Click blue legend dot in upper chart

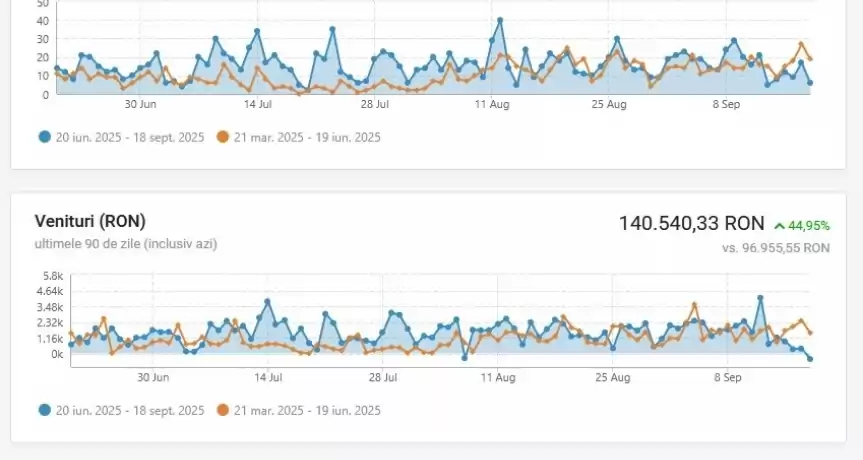45,137
